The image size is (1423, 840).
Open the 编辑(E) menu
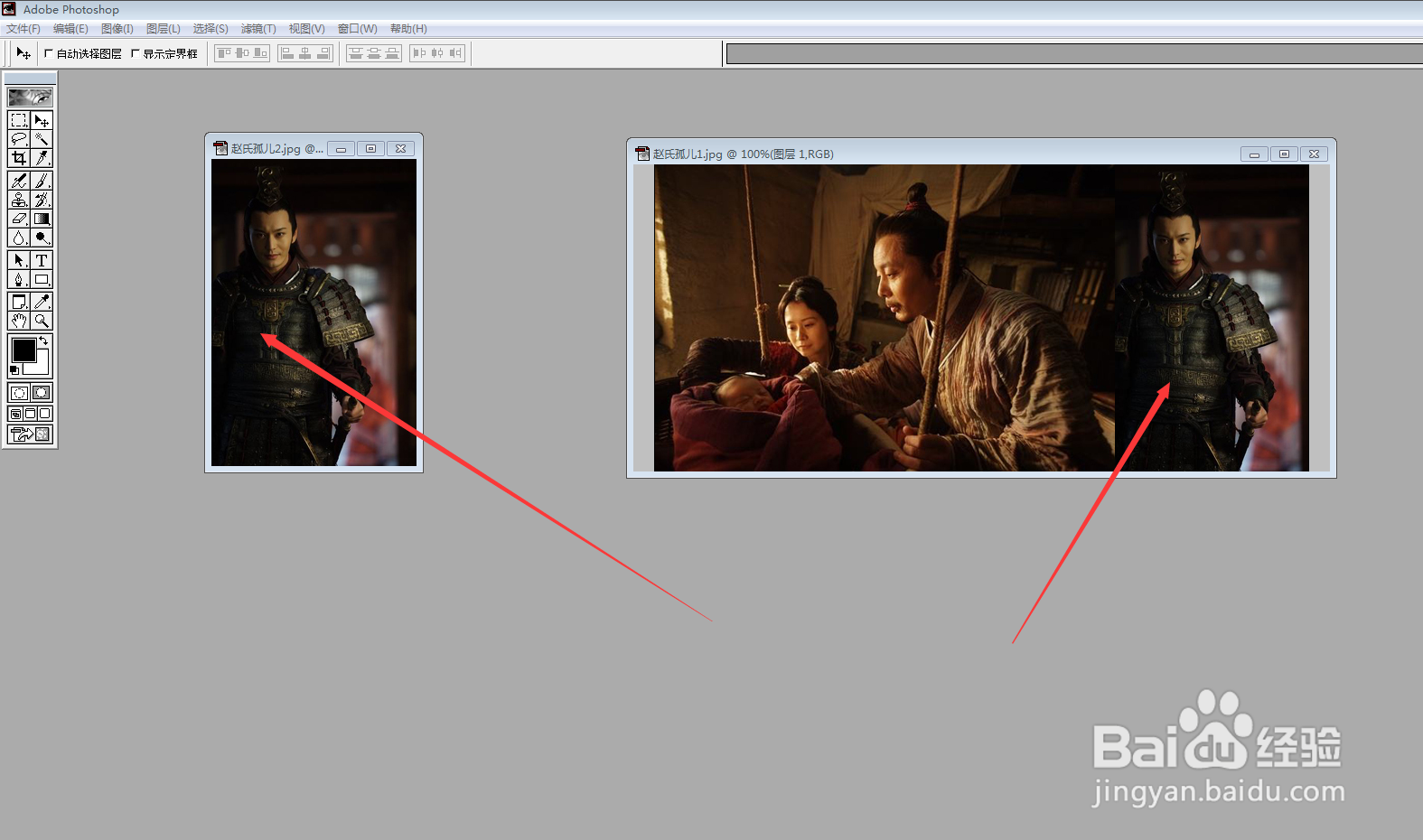pyautogui.click(x=70, y=29)
